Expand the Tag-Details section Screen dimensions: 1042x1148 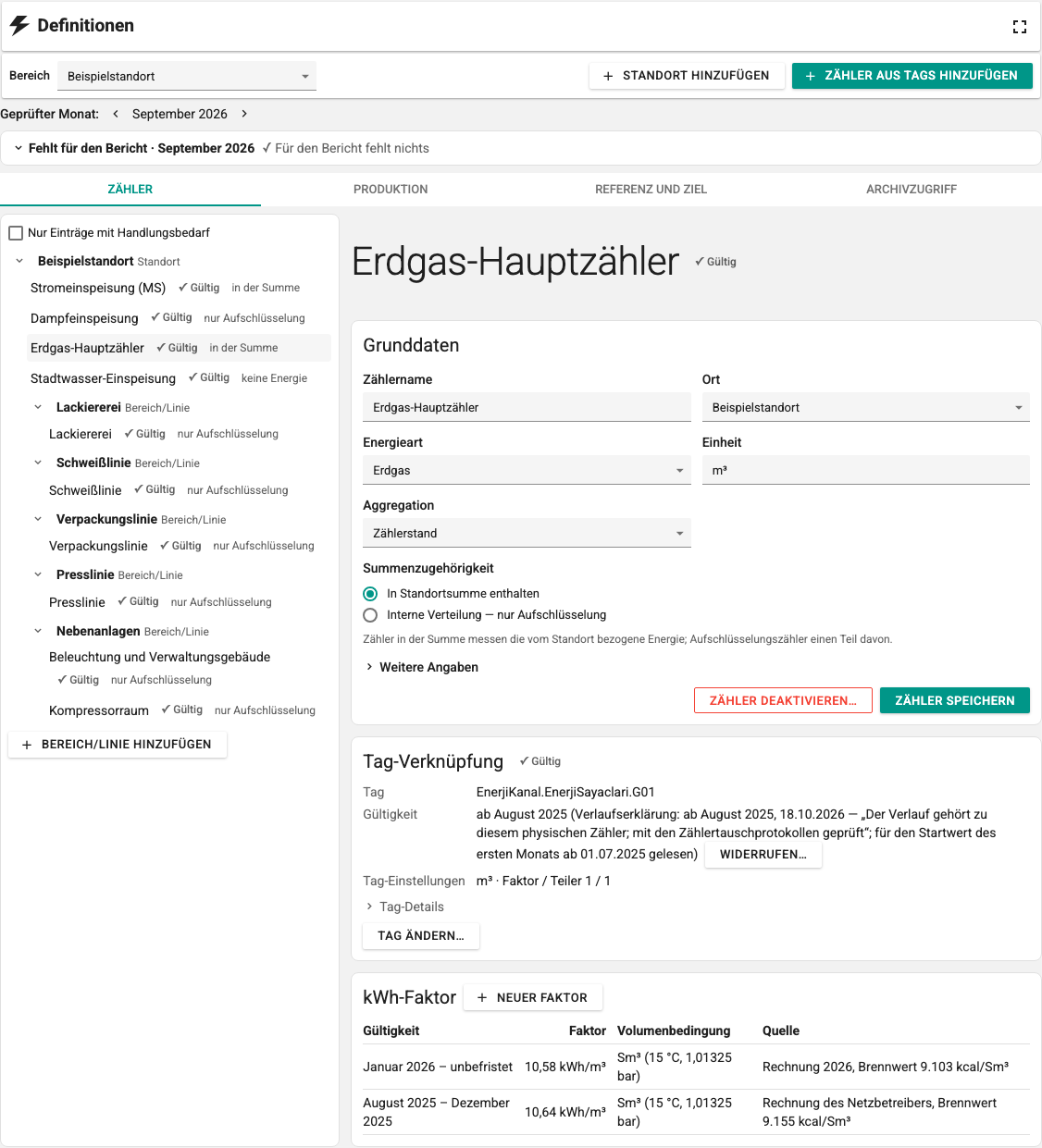[404, 907]
